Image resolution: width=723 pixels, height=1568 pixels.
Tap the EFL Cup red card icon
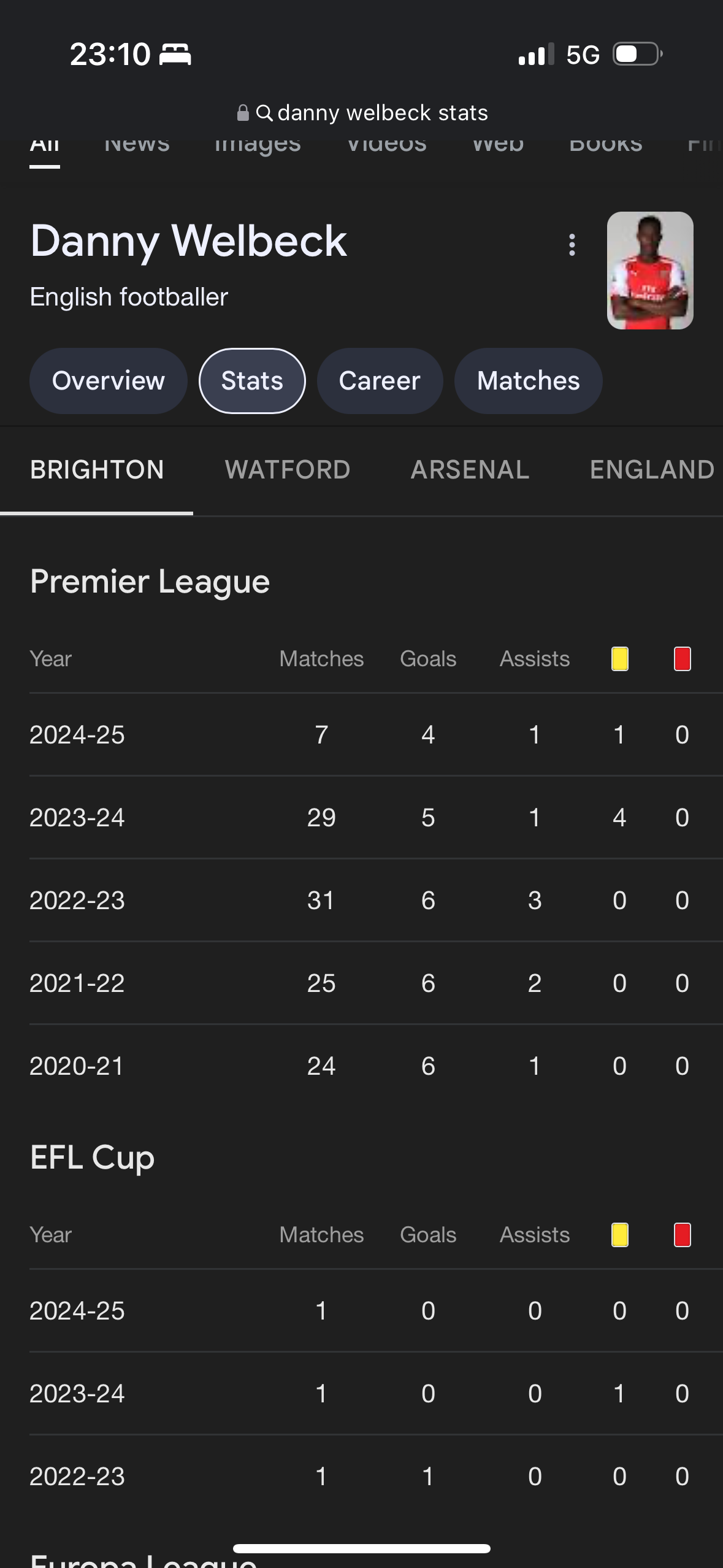682,1235
